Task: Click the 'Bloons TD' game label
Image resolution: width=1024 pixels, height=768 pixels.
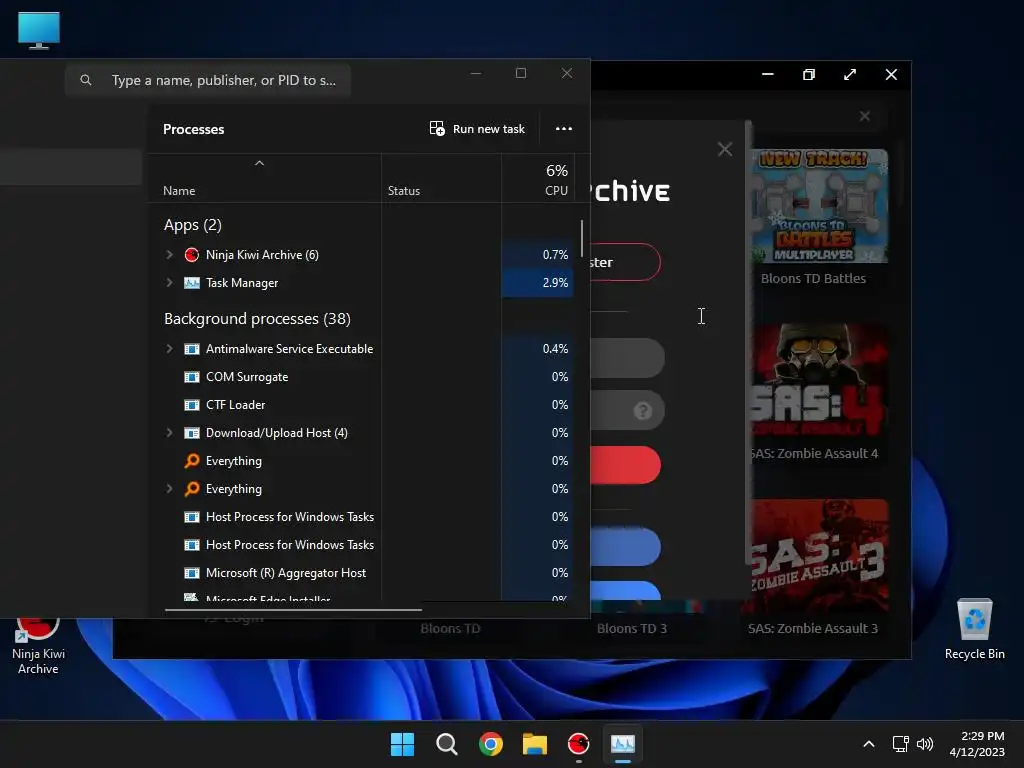Action: click(450, 628)
